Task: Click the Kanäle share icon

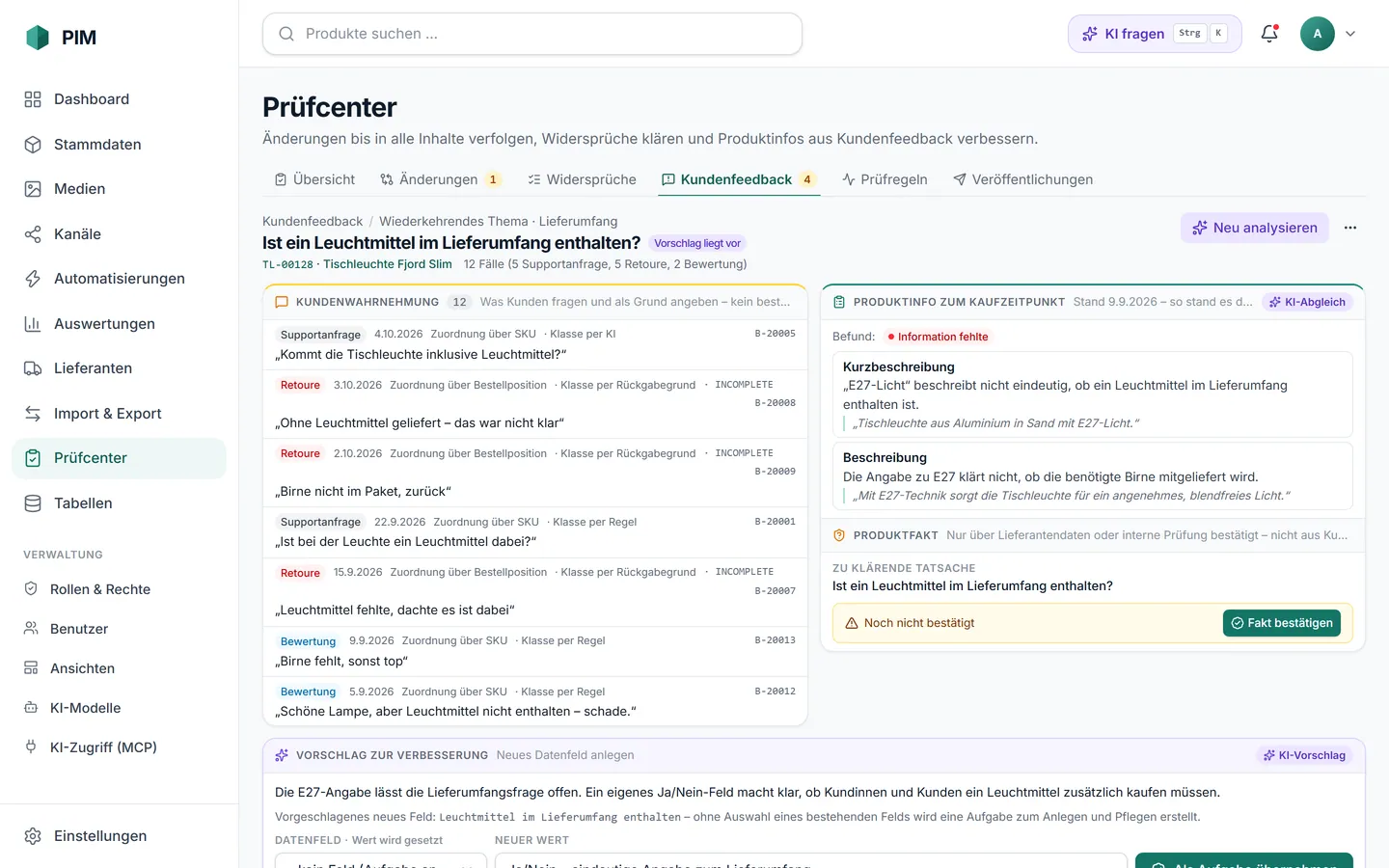Action: point(33,234)
